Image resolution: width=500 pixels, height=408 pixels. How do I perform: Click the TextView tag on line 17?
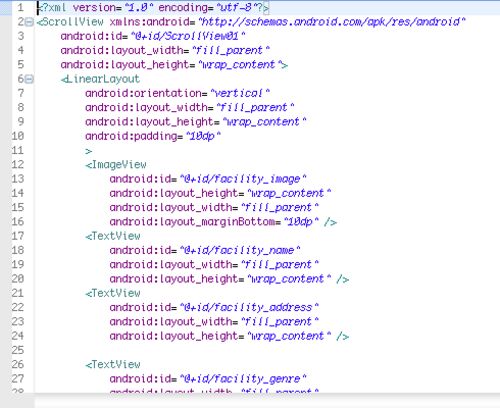point(113,236)
